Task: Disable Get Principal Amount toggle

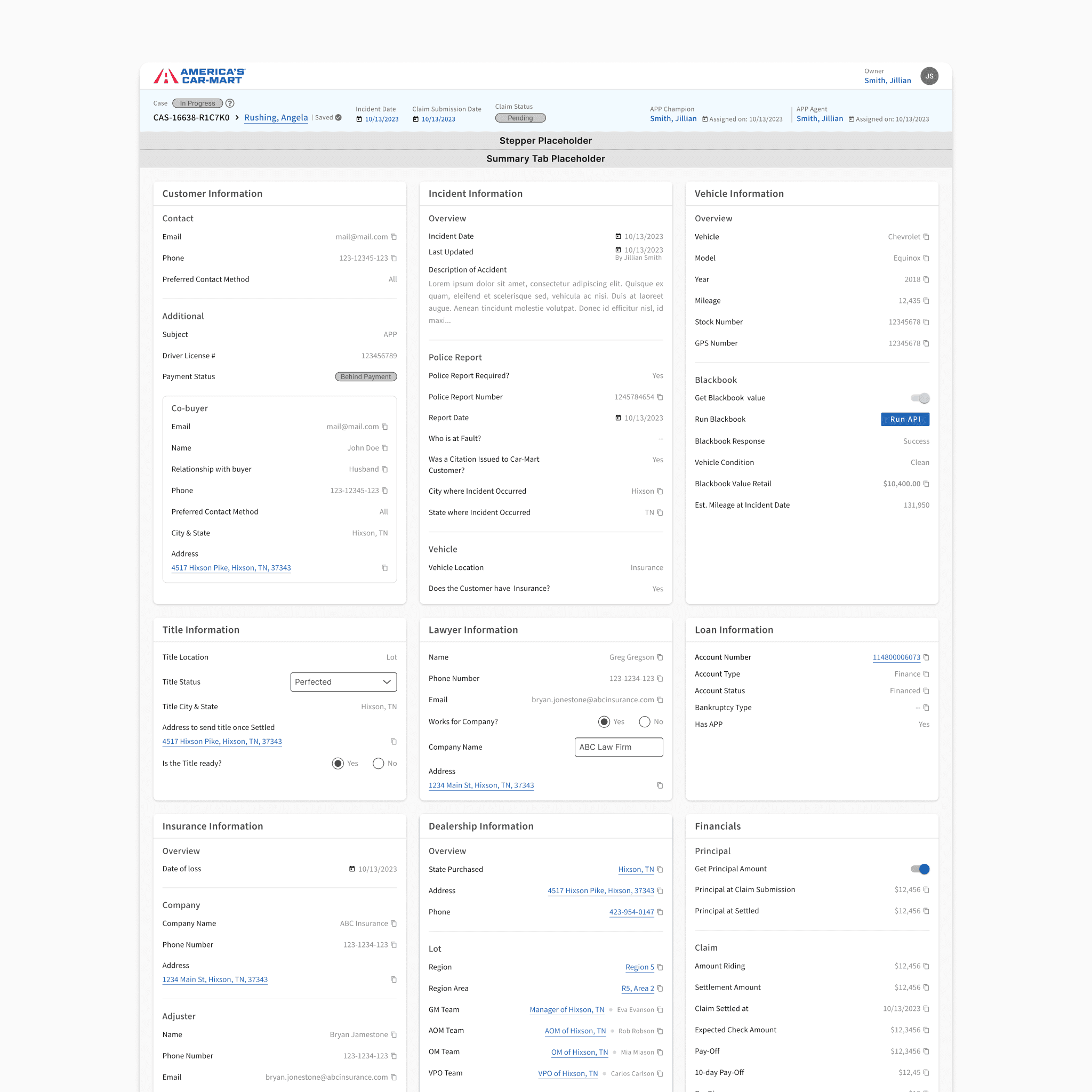Action: [920, 869]
